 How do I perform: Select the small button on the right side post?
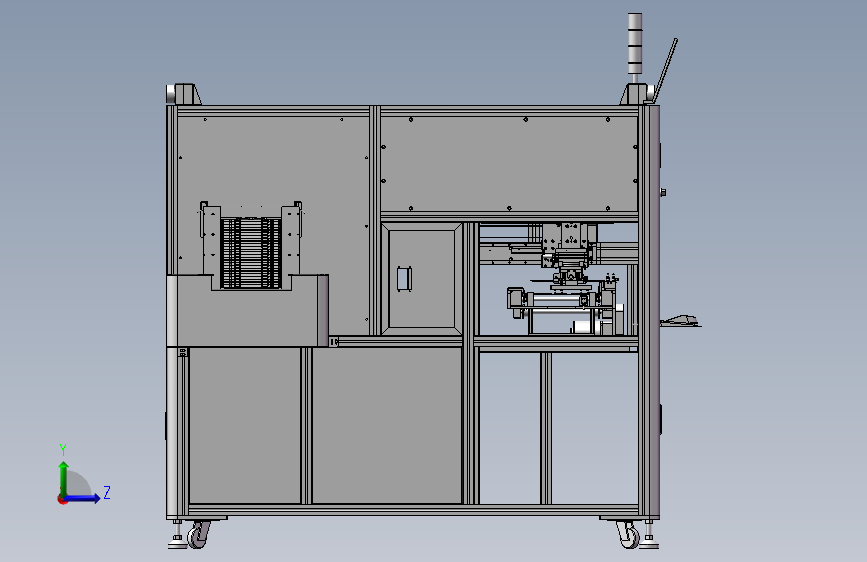pyautogui.click(x=663, y=192)
